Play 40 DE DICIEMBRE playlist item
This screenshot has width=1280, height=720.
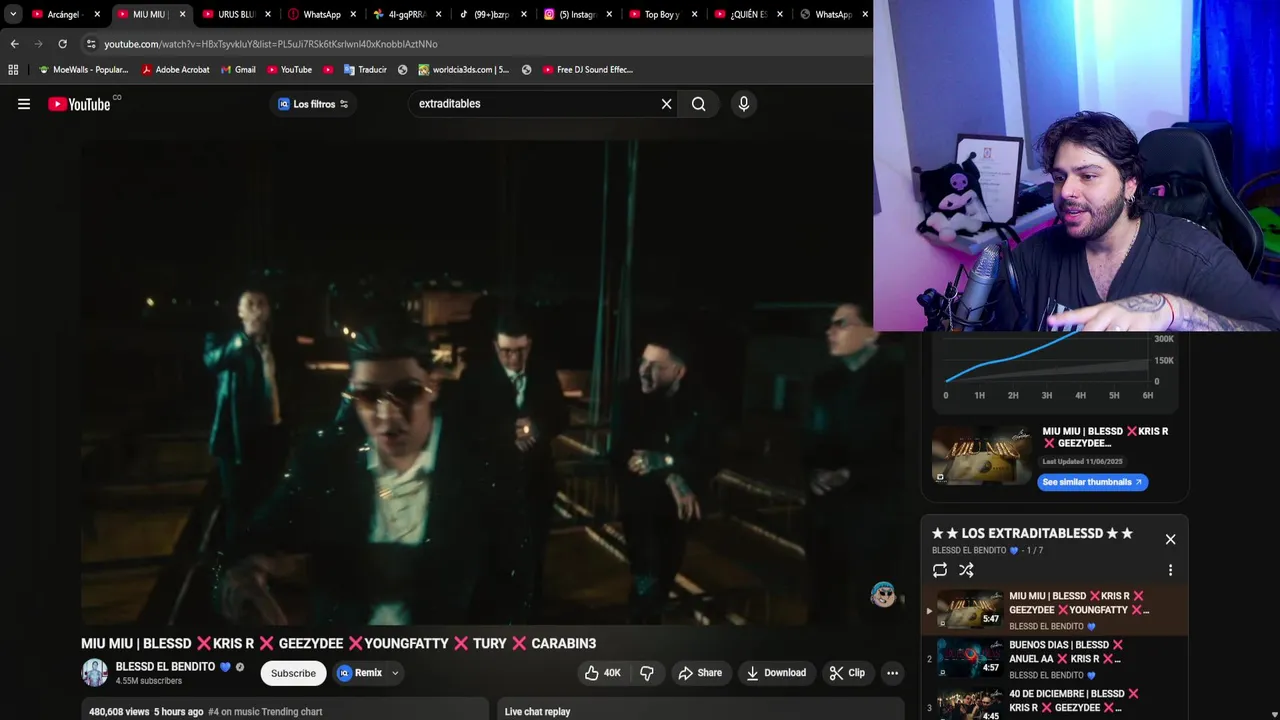(1054, 702)
